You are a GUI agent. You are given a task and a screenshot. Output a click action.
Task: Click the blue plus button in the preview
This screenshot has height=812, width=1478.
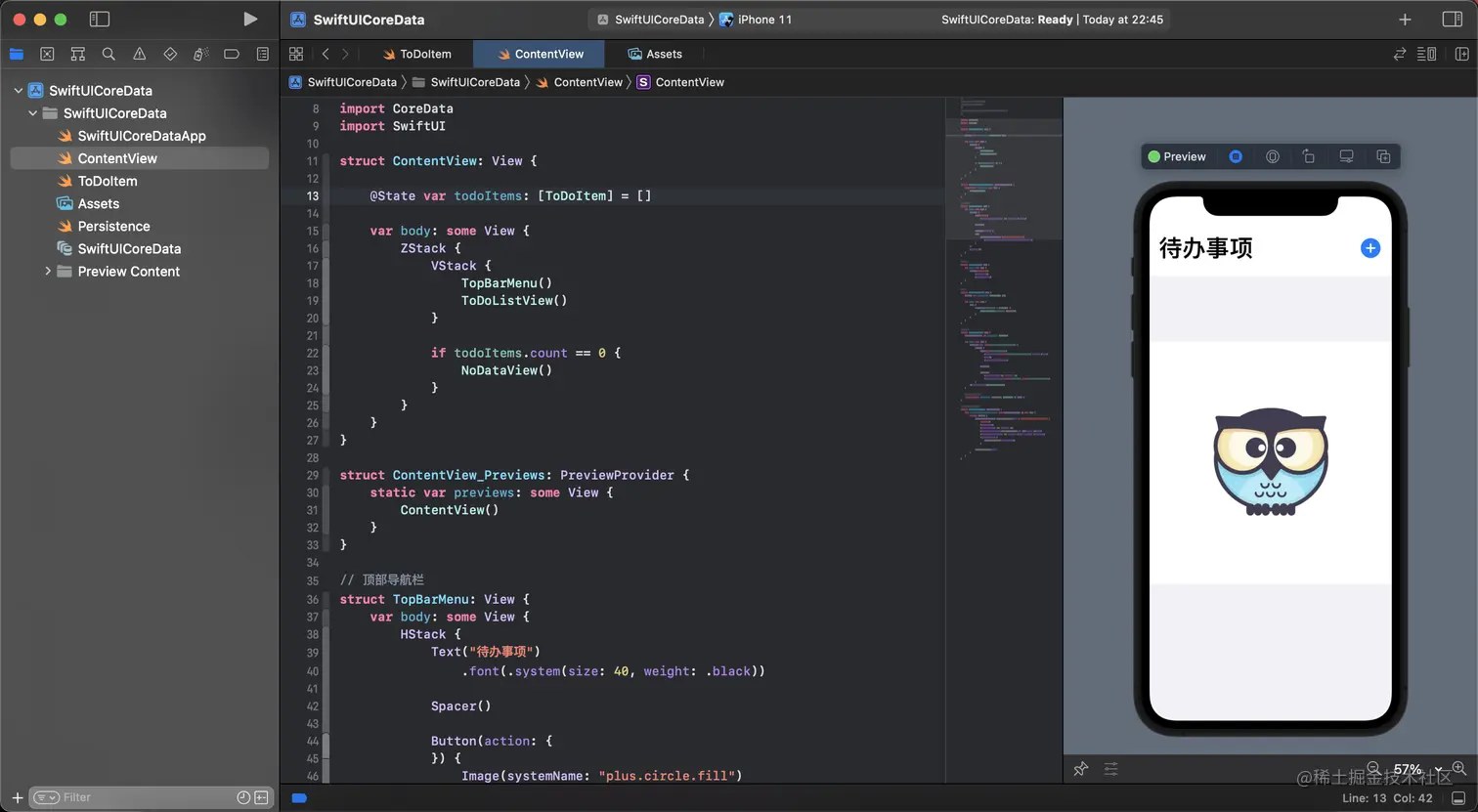[x=1370, y=248]
